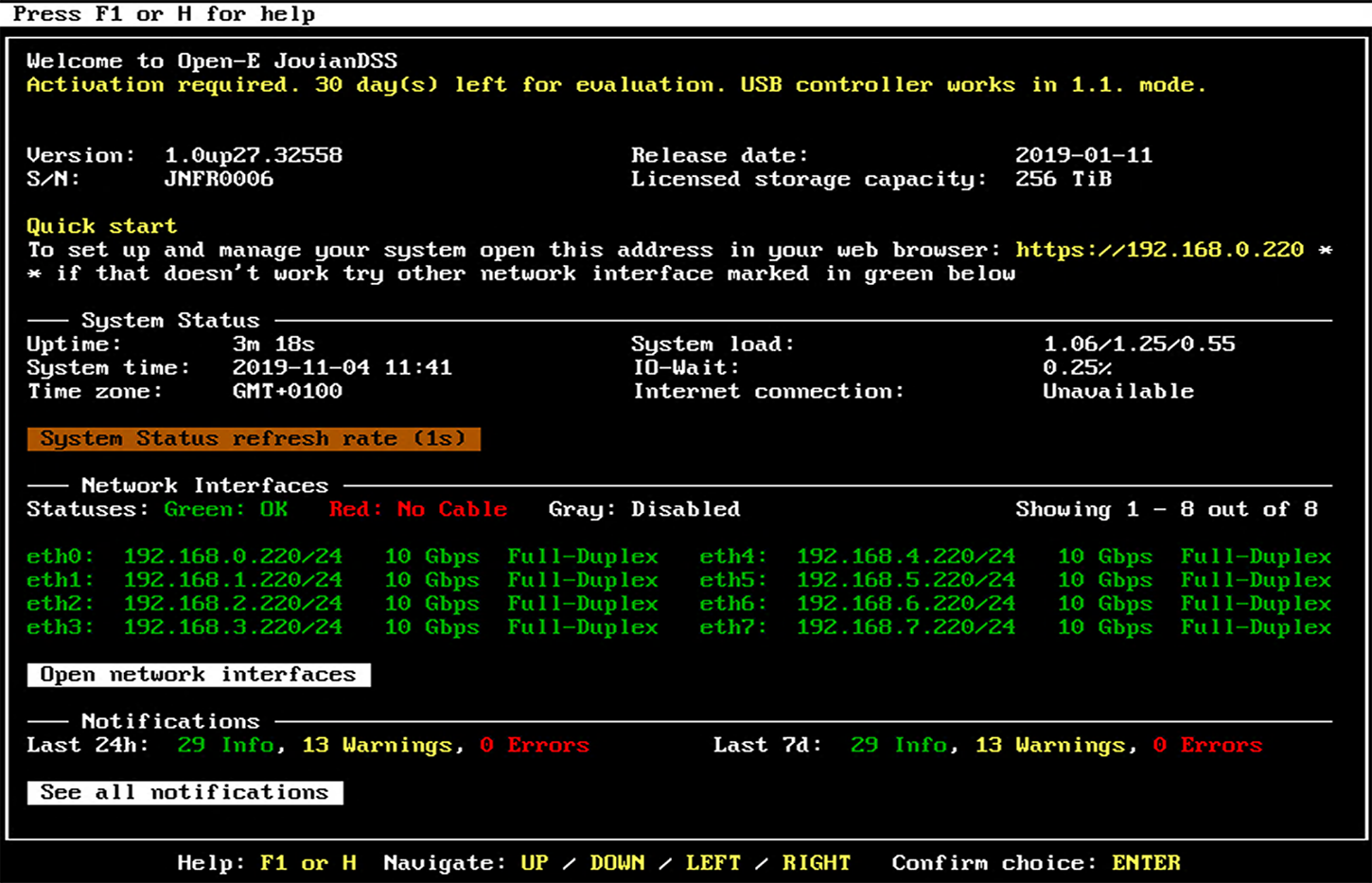Click ENTER key hint in bottom bar
Screen dimensions: 1372x883
tap(1146, 863)
